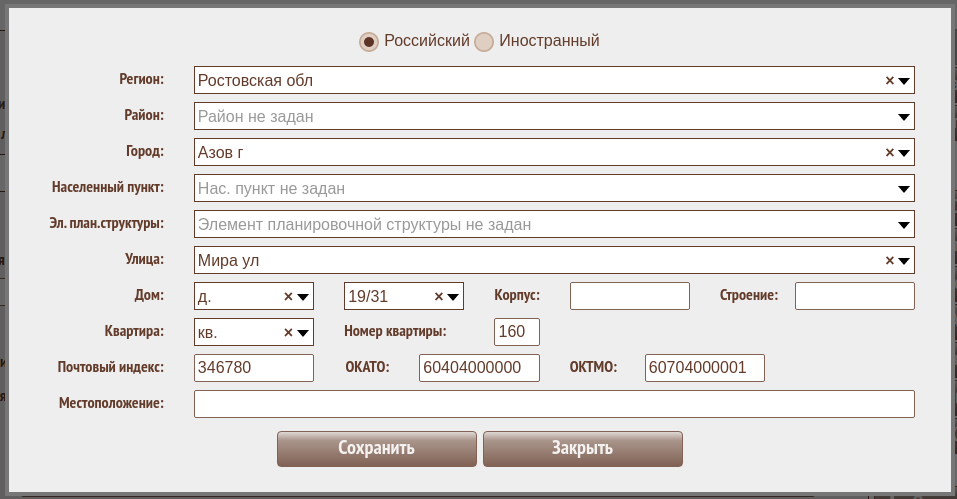The height and width of the screenshot is (499, 957).
Task: Clear the Регион field with the x icon
Action: pyautogui.click(x=889, y=81)
